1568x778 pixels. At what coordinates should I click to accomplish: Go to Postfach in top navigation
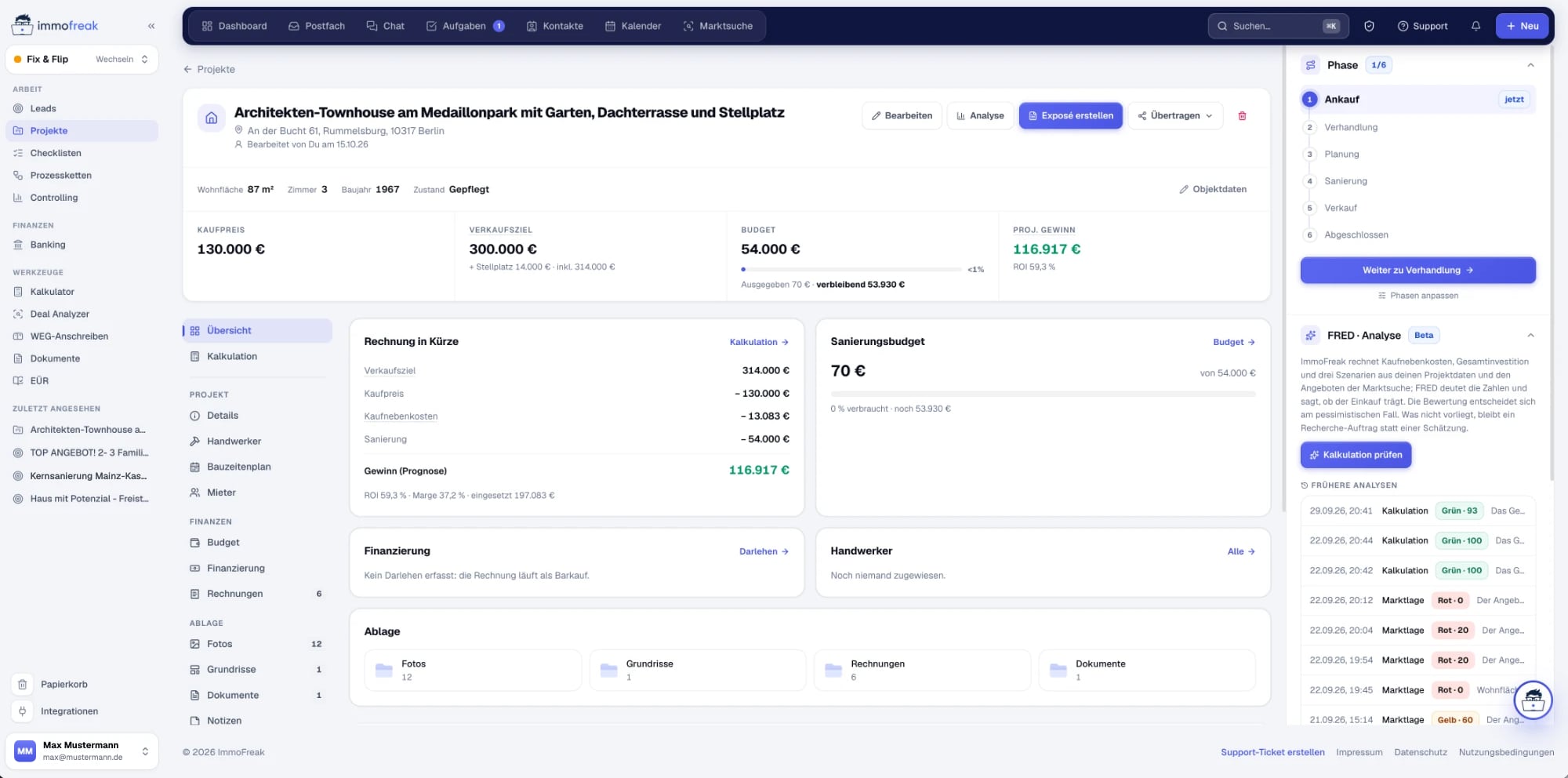click(317, 26)
